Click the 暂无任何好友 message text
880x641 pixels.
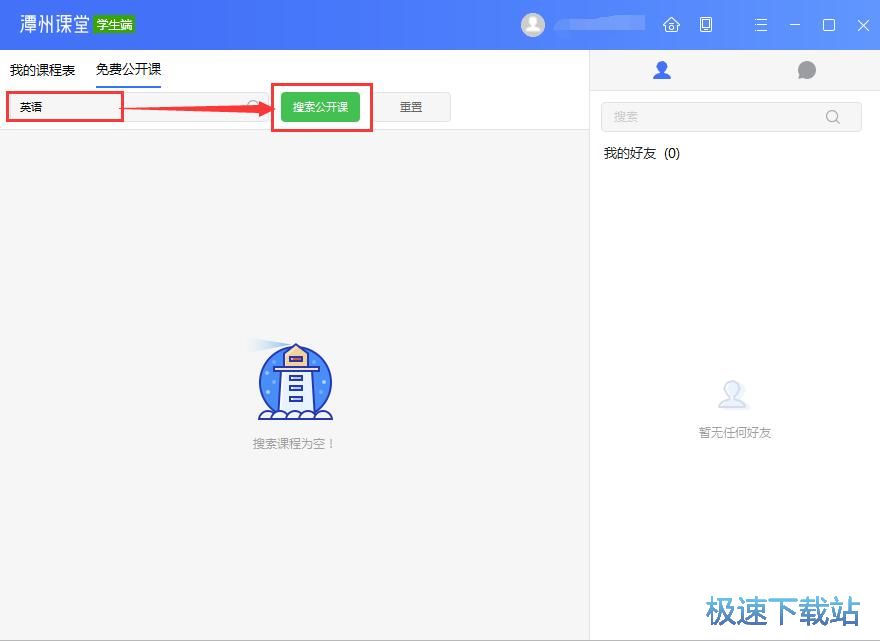coord(735,432)
